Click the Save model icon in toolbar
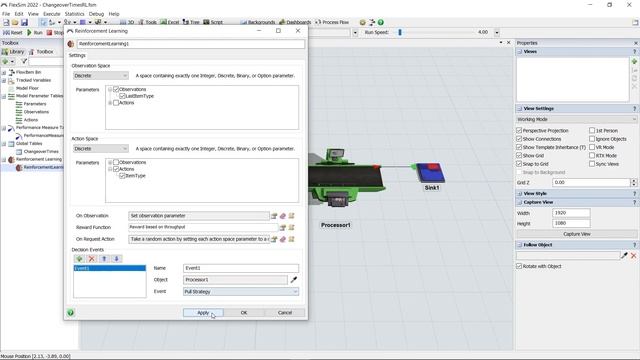The image size is (640, 360). (24, 22)
